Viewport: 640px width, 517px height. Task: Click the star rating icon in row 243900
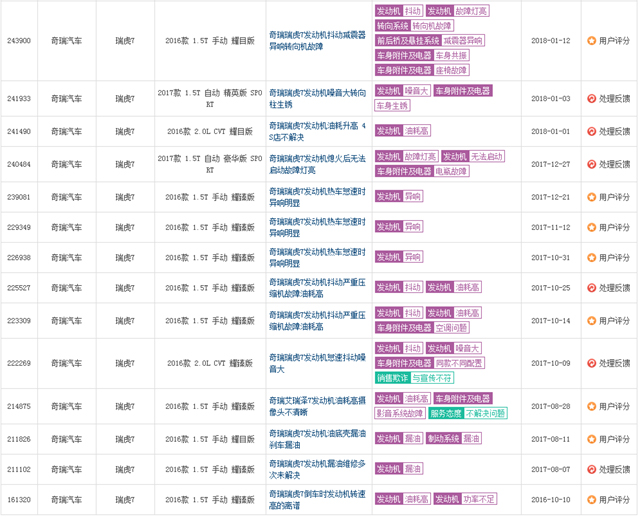pyautogui.click(x=591, y=40)
